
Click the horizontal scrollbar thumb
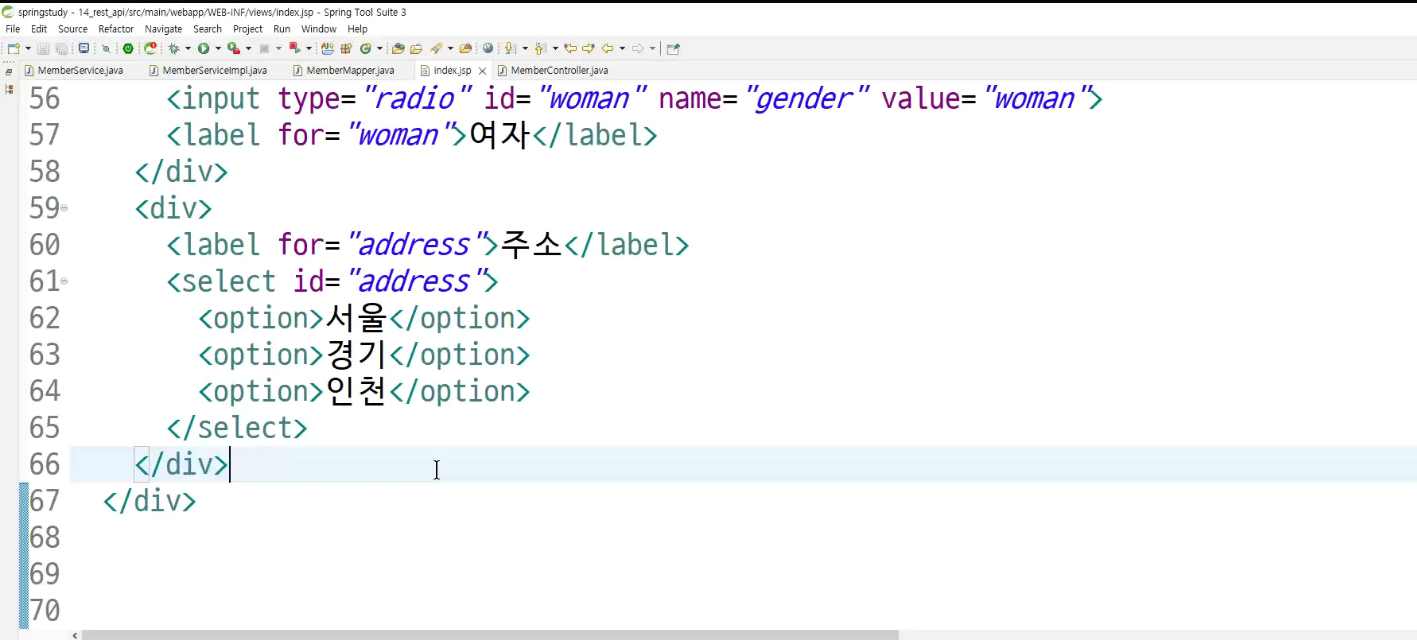click(x=490, y=634)
